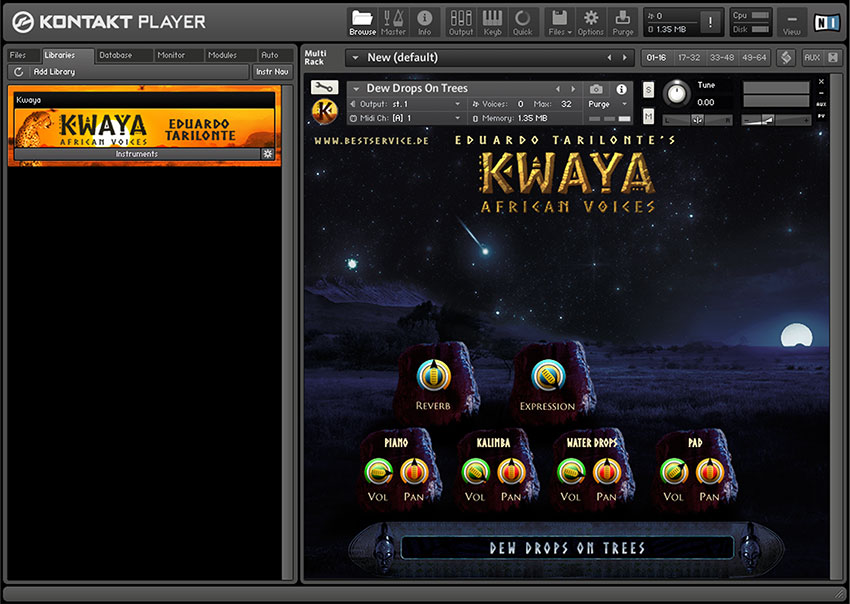Click the Instruments button under Kwaya
Screen dimensions: 850x604
[136, 154]
